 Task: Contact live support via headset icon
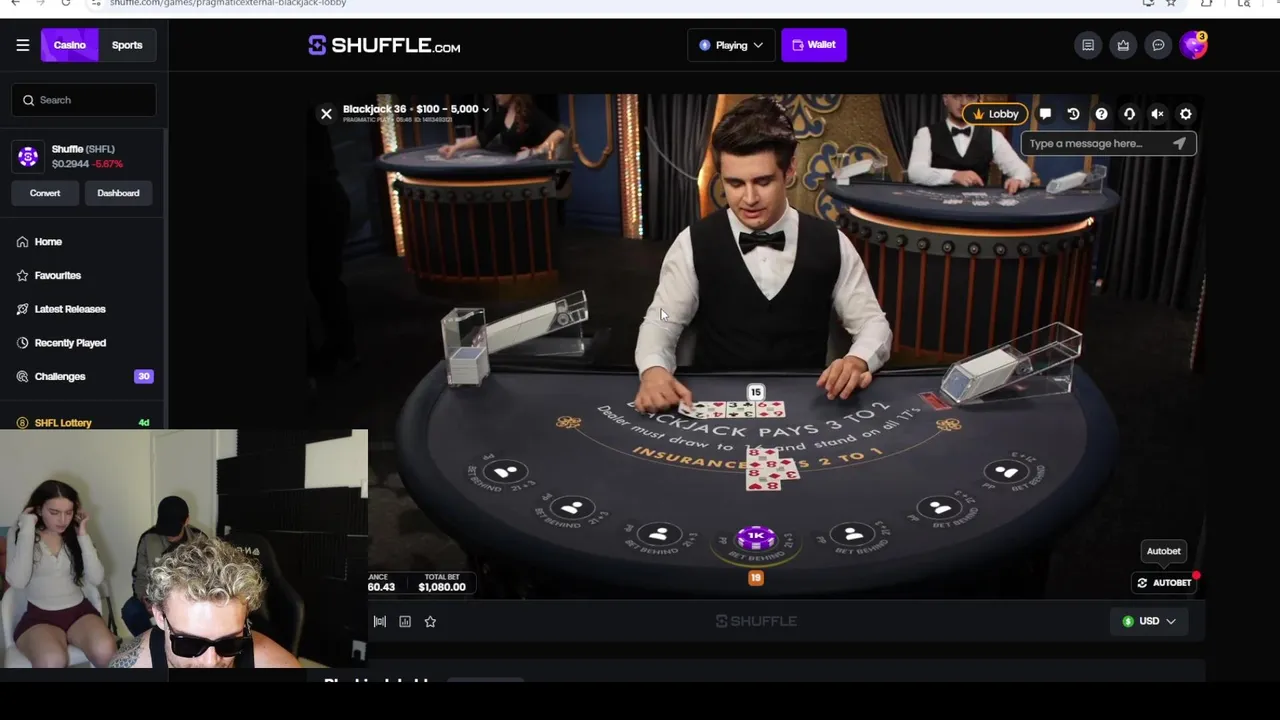click(x=1129, y=114)
